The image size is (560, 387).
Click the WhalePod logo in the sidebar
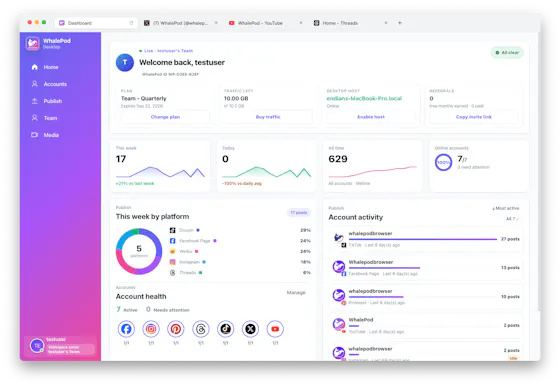point(32,44)
